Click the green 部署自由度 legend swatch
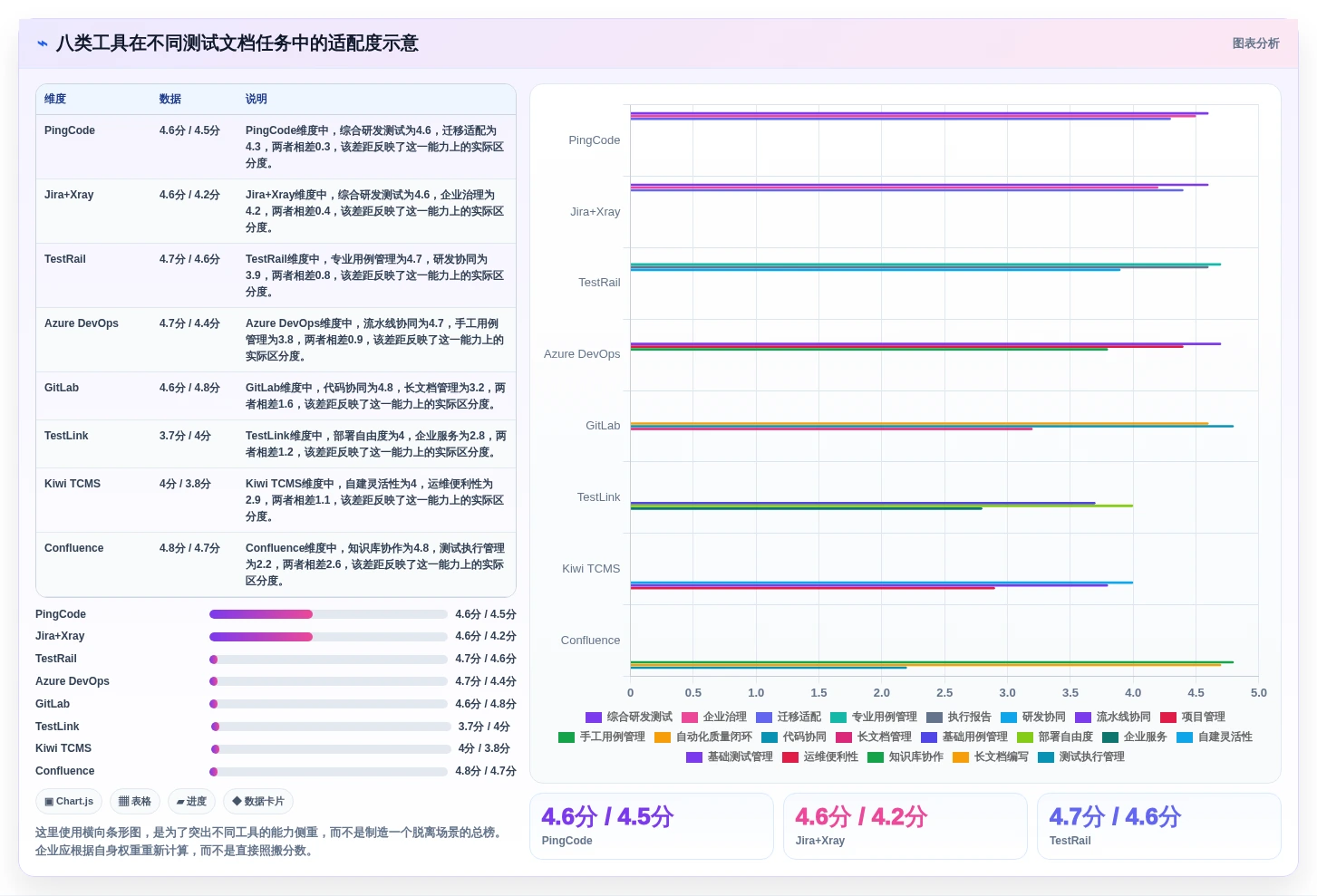This screenshot has width=1317, height=896. point(1025,737)
